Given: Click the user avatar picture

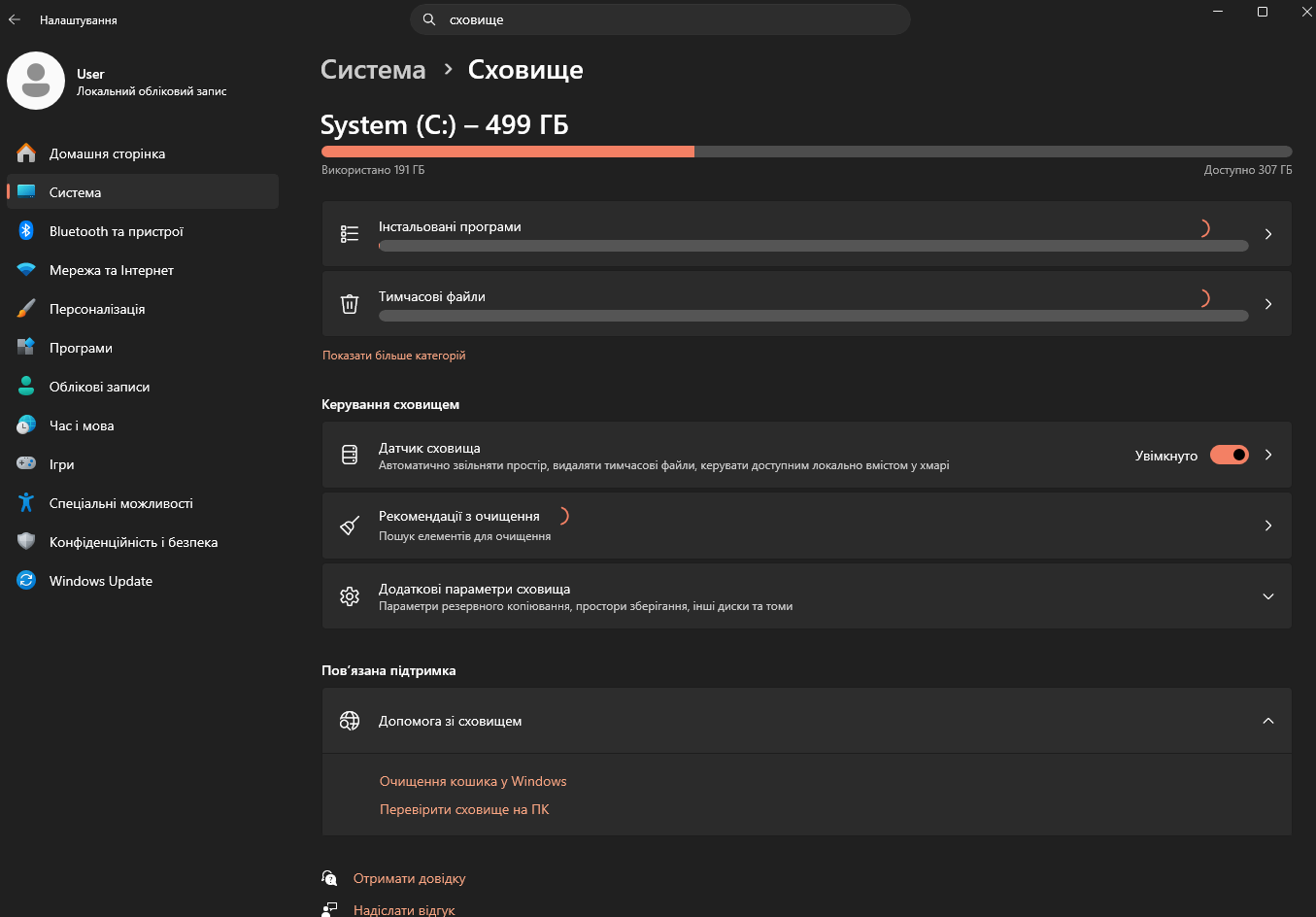Looking at the screenshot, I should pos(36,81).
